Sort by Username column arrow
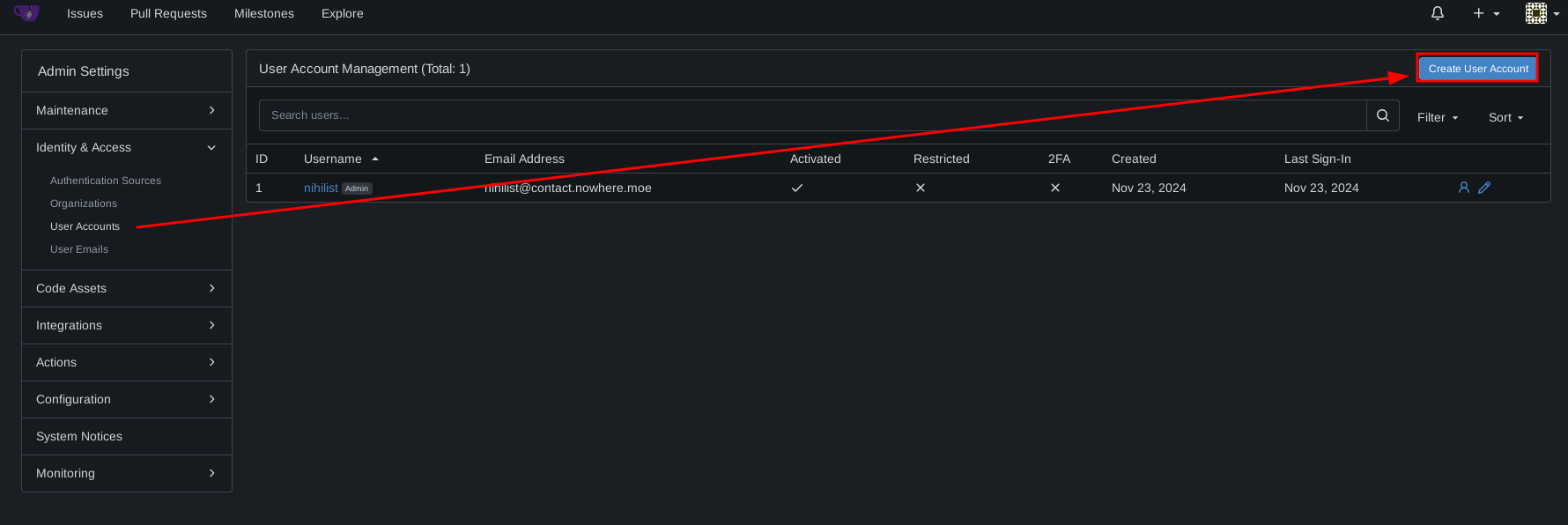 (x=375, y=159)
